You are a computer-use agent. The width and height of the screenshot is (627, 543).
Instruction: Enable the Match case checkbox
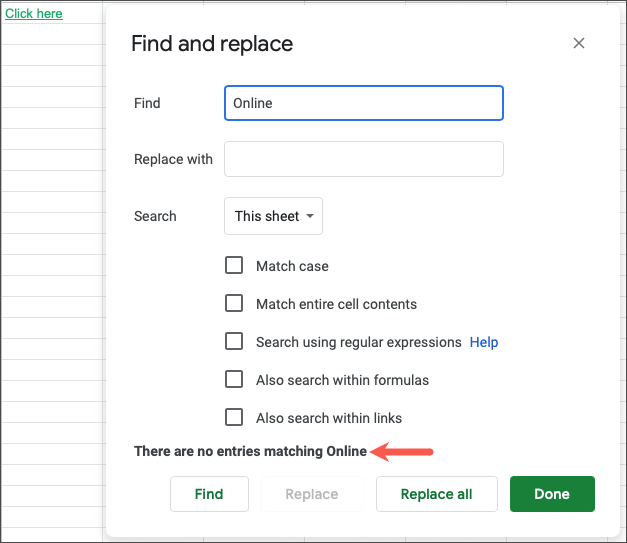point(234,266)
